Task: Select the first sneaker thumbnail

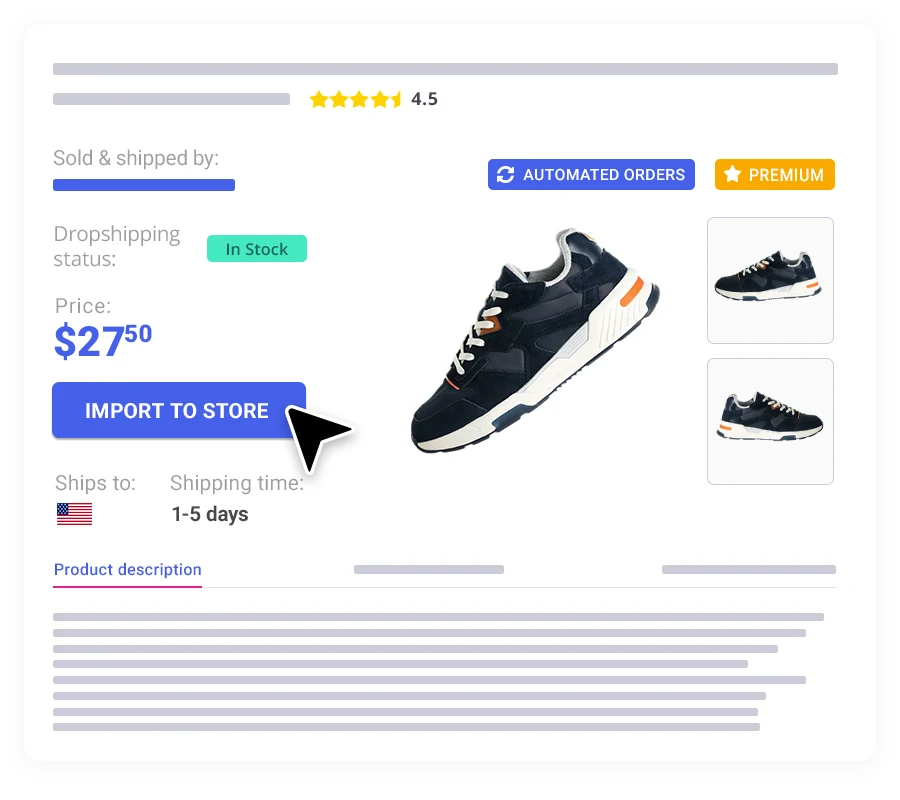Action: click(x=770, y=280)
